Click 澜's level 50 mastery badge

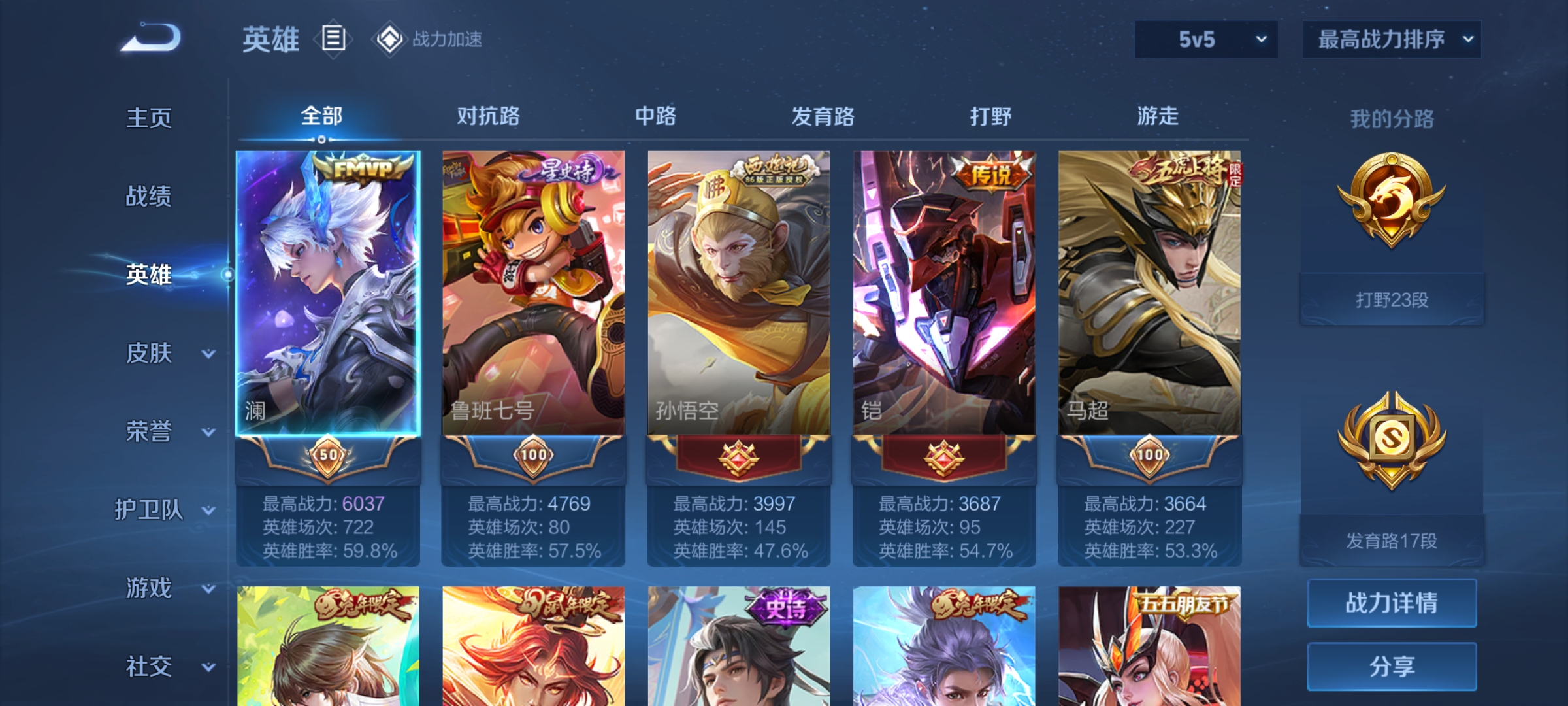point(327,456)
